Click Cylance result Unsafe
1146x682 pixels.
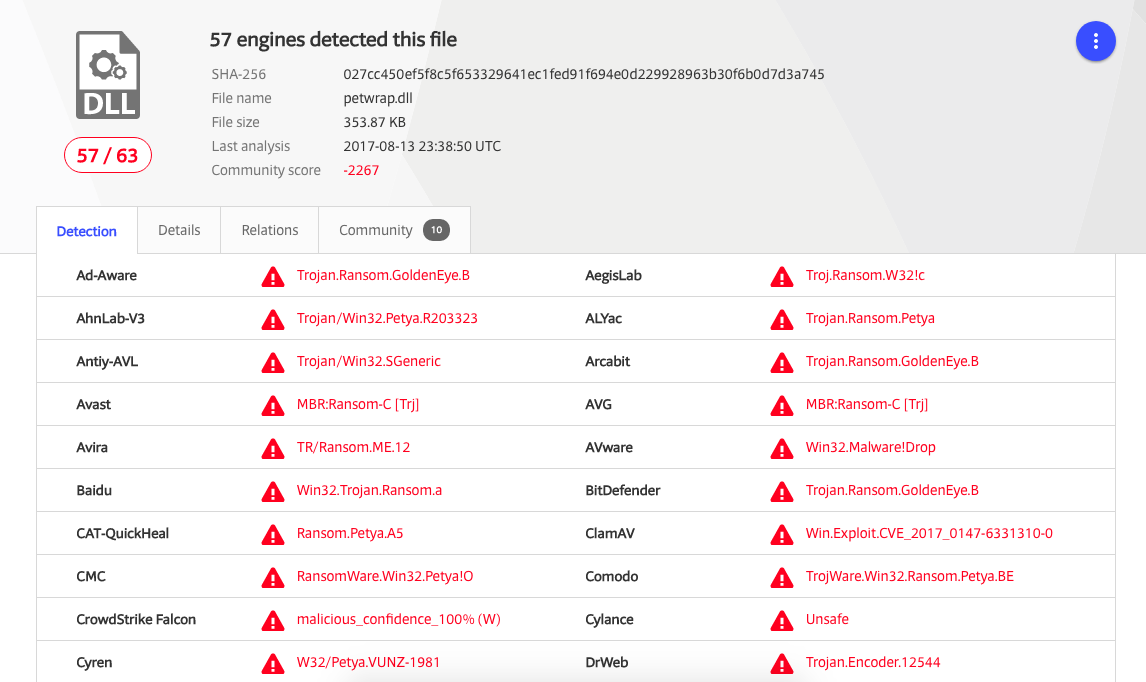(x=827, y=620)
